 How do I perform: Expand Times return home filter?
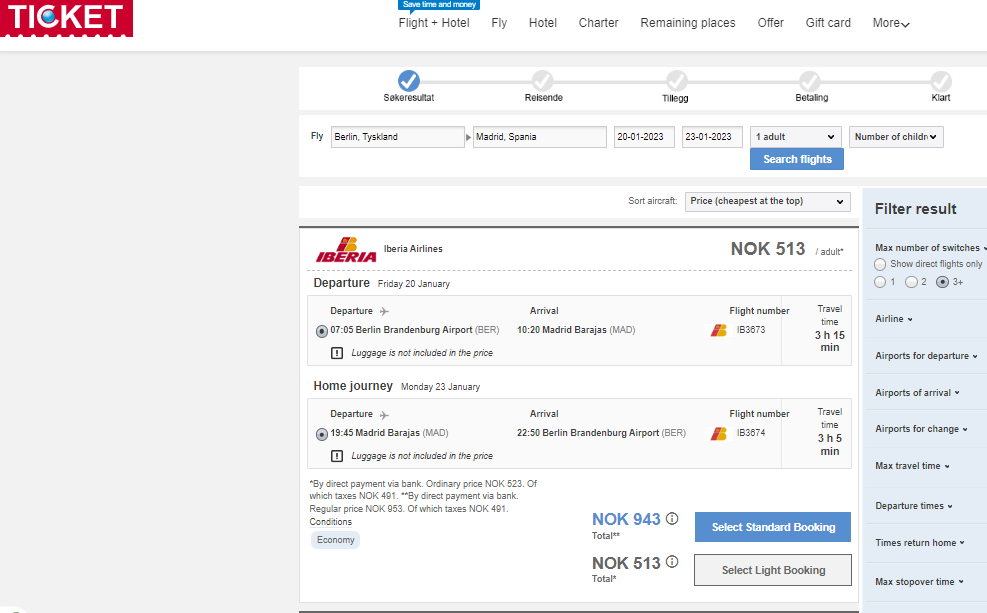click(x=920, y=543)
